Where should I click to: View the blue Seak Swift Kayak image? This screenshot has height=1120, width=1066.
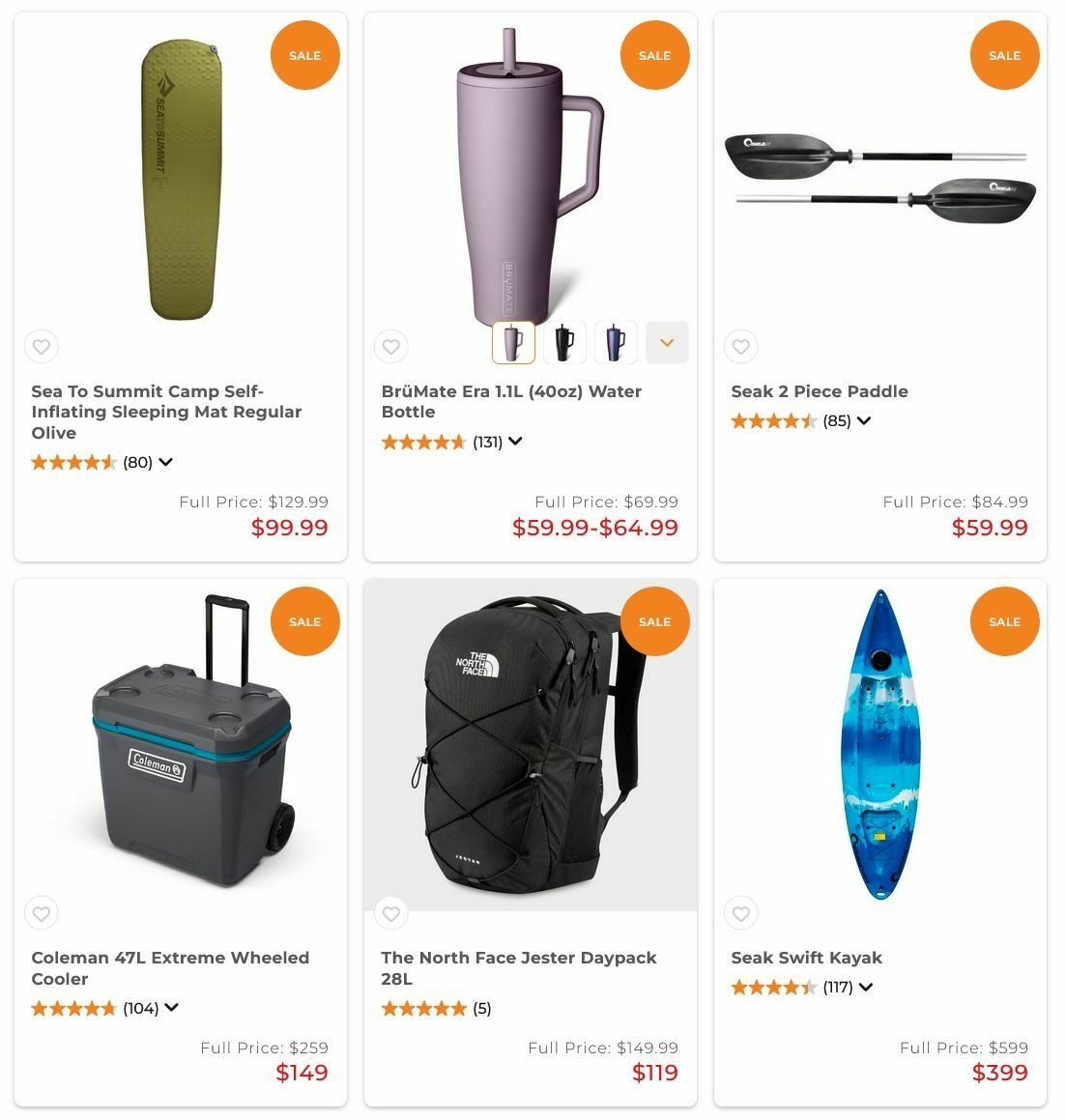(x=880, y=744)
